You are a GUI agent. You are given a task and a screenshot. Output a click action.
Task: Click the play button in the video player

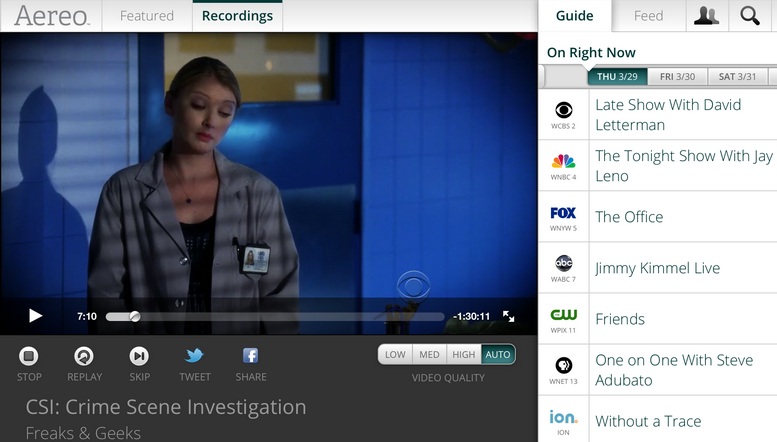point(35,316)
